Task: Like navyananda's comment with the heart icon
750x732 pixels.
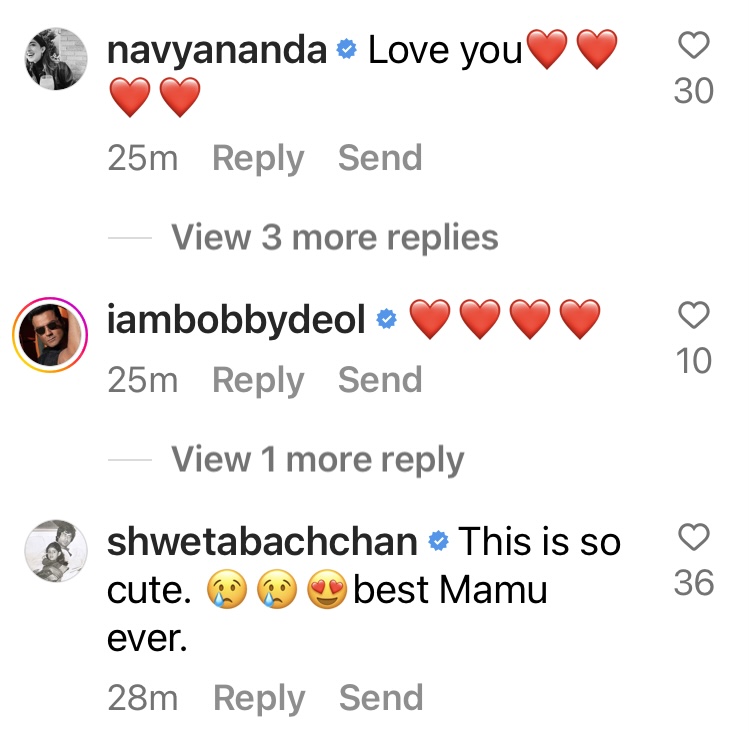Action: tap(693, 47)
